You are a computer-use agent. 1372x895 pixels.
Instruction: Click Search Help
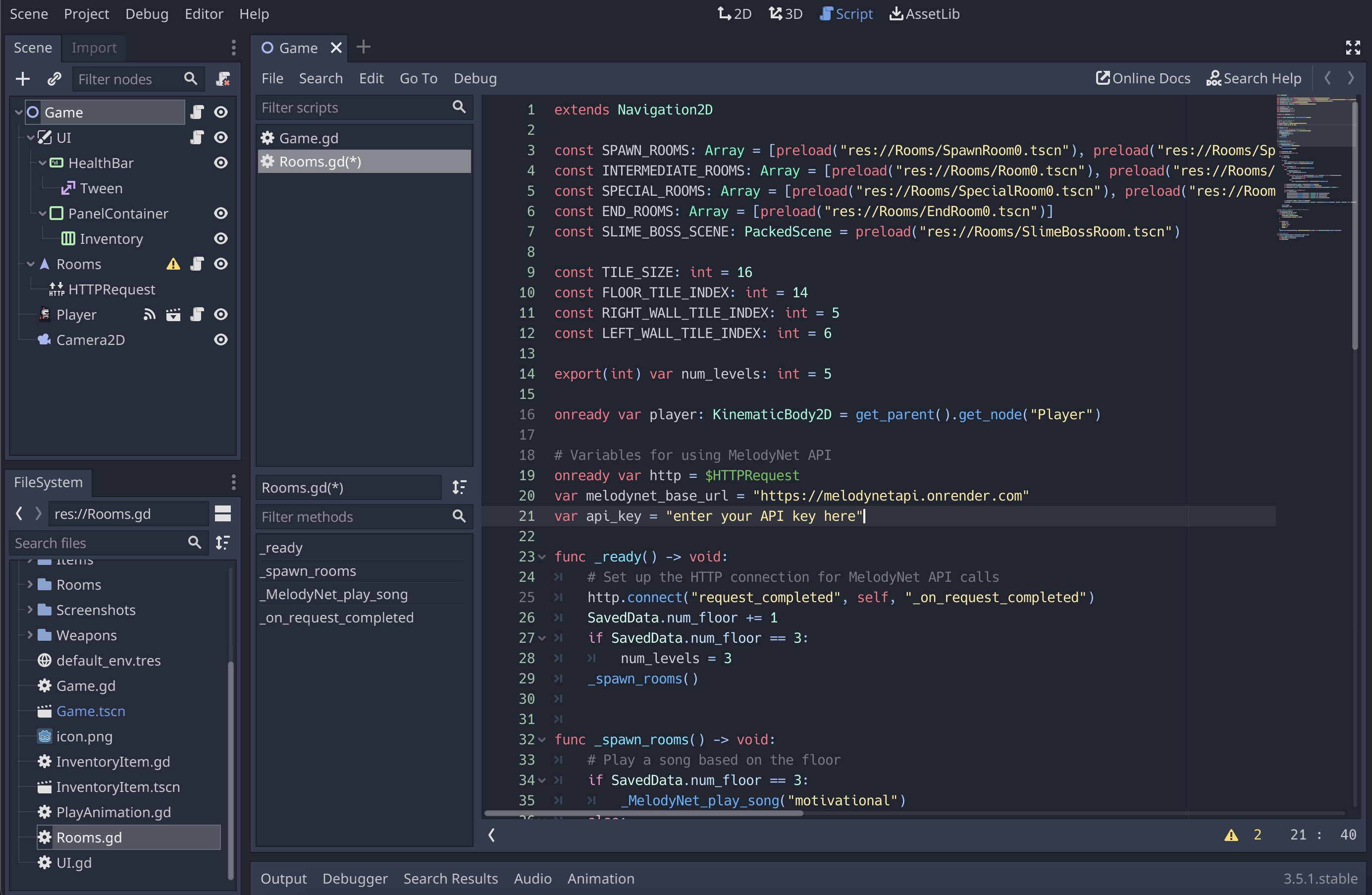click(x=1253, y=78)
